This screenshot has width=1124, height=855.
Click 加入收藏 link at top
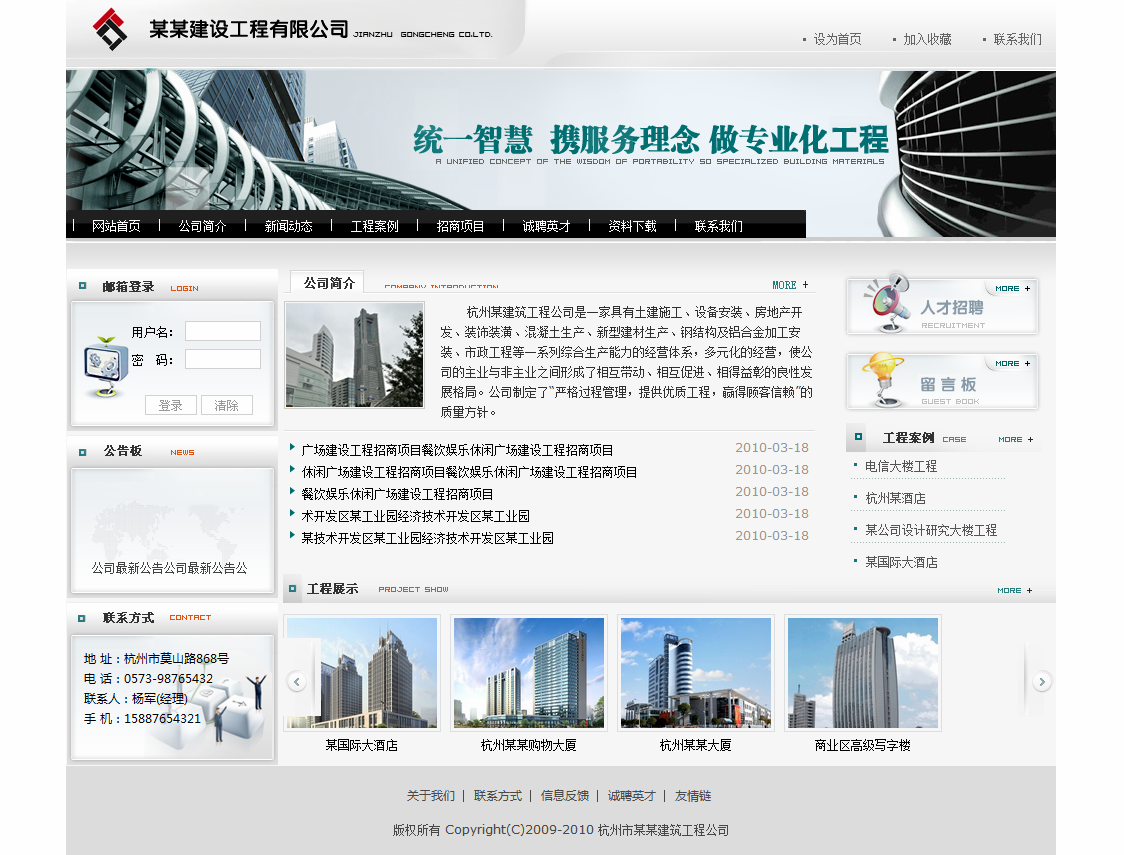pyautogui.click(x=927, y=39)
